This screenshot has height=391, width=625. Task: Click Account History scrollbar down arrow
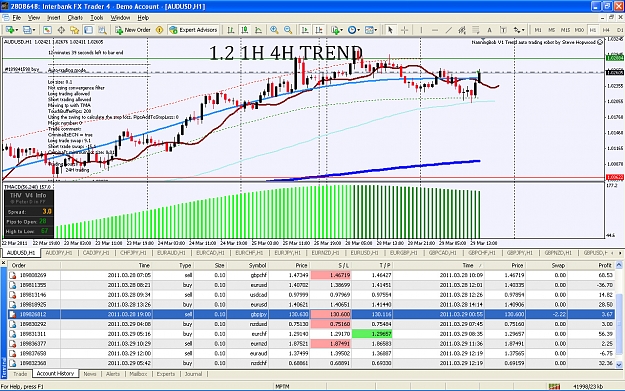click(619, 364)
